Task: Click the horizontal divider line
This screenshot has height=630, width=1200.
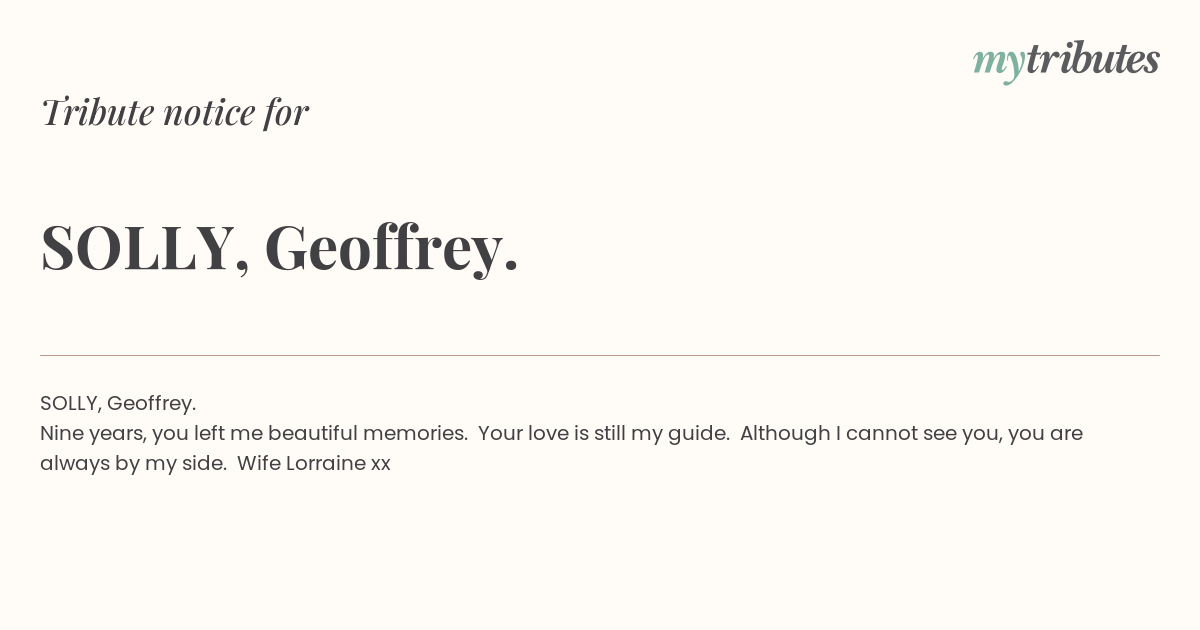Action: point(600,355)
